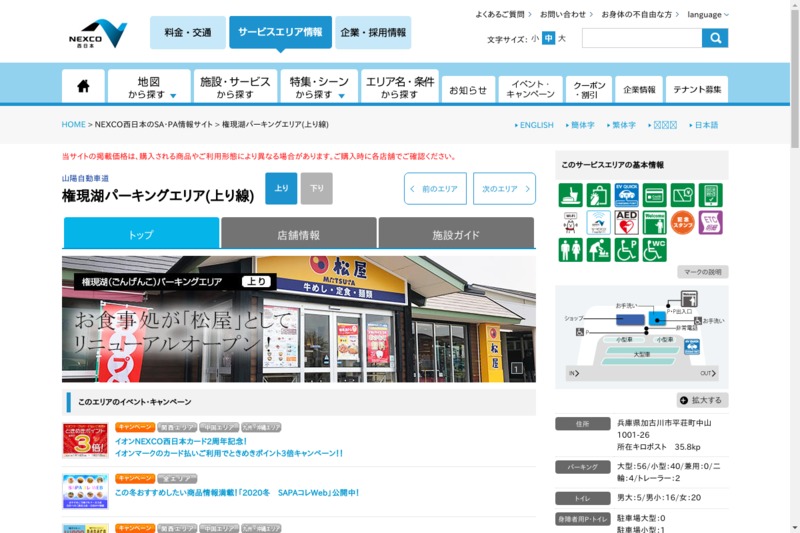Click the home icon in navigation bar
The height and width of the screenshot is (533, 800).
click(x=83, y=86)
